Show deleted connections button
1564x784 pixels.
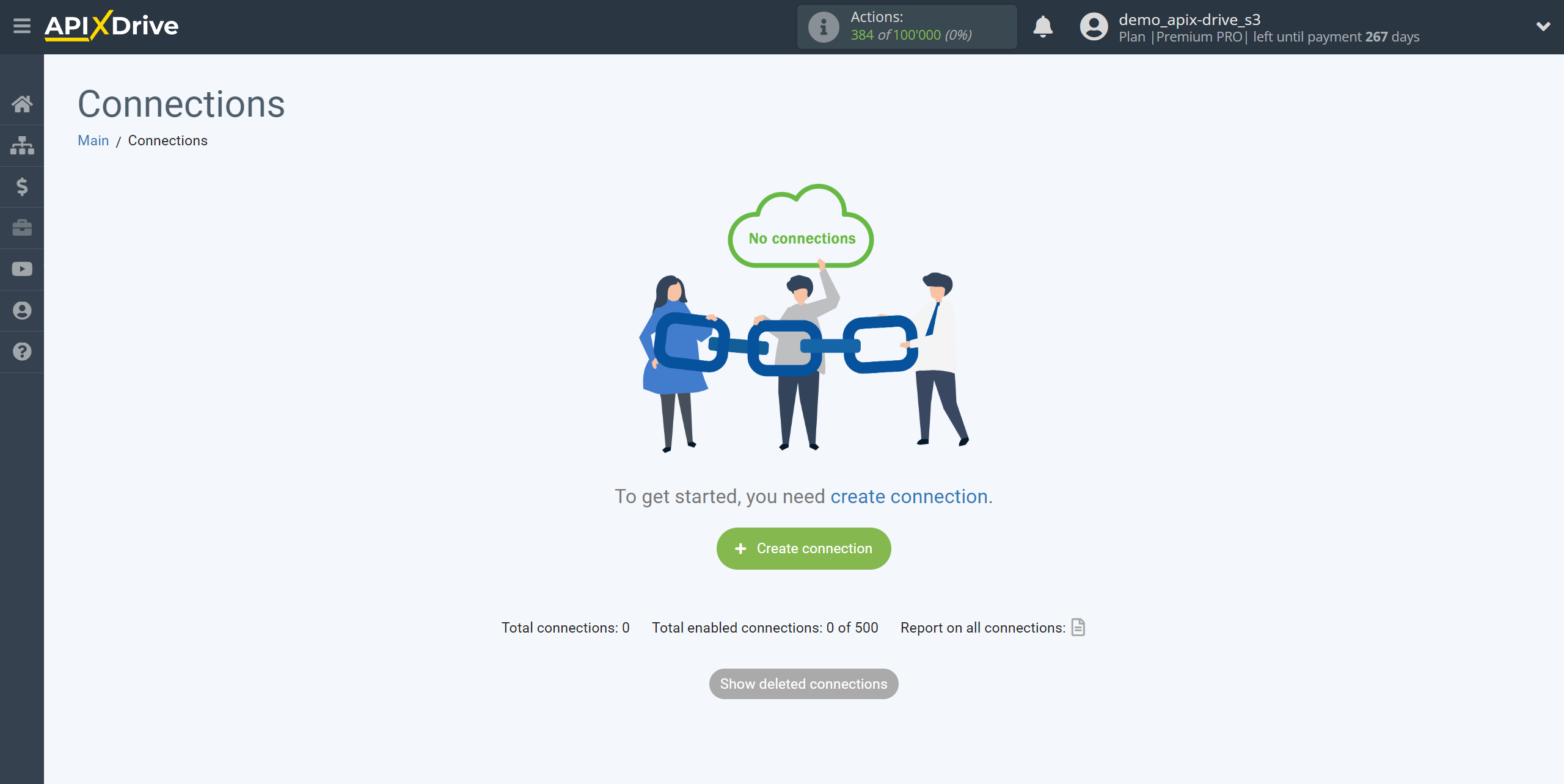coord(803,684)
